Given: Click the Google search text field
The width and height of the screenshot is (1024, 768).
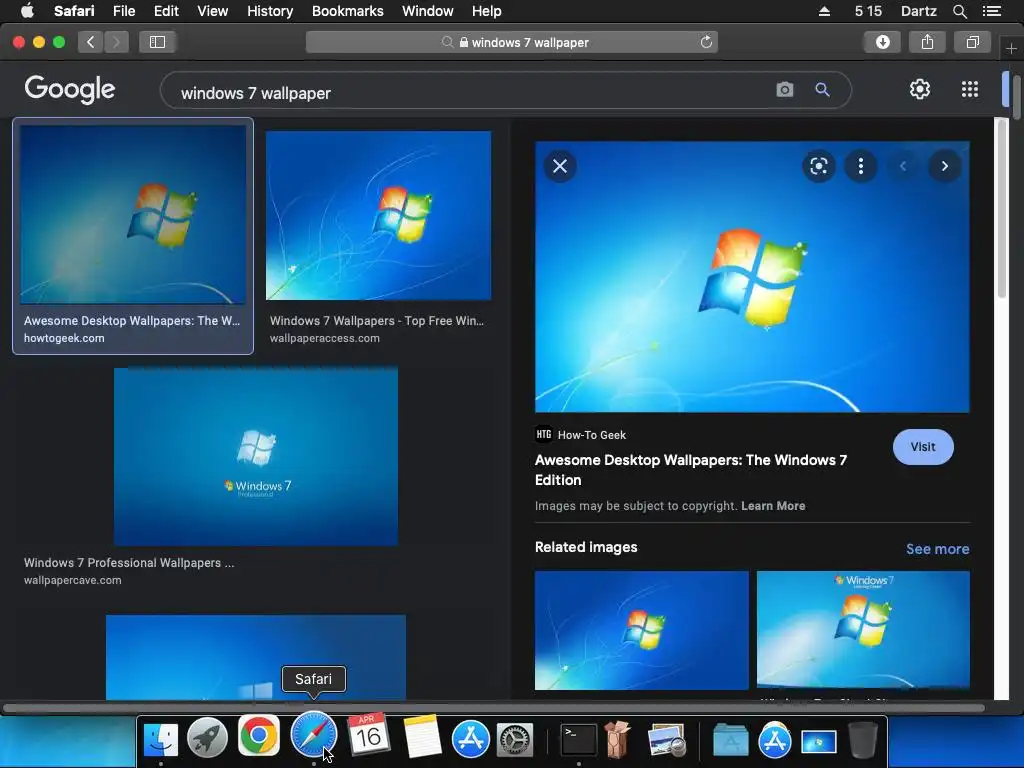Looking at the screenshot, I should pyautogui.click(x=470, y=93).
